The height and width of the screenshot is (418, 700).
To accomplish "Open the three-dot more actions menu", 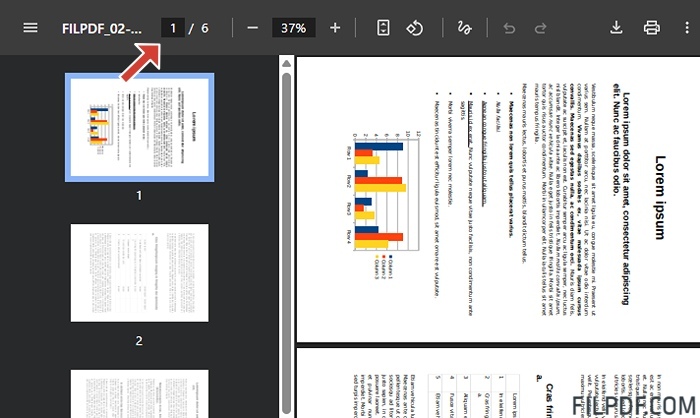I will 686,28.
